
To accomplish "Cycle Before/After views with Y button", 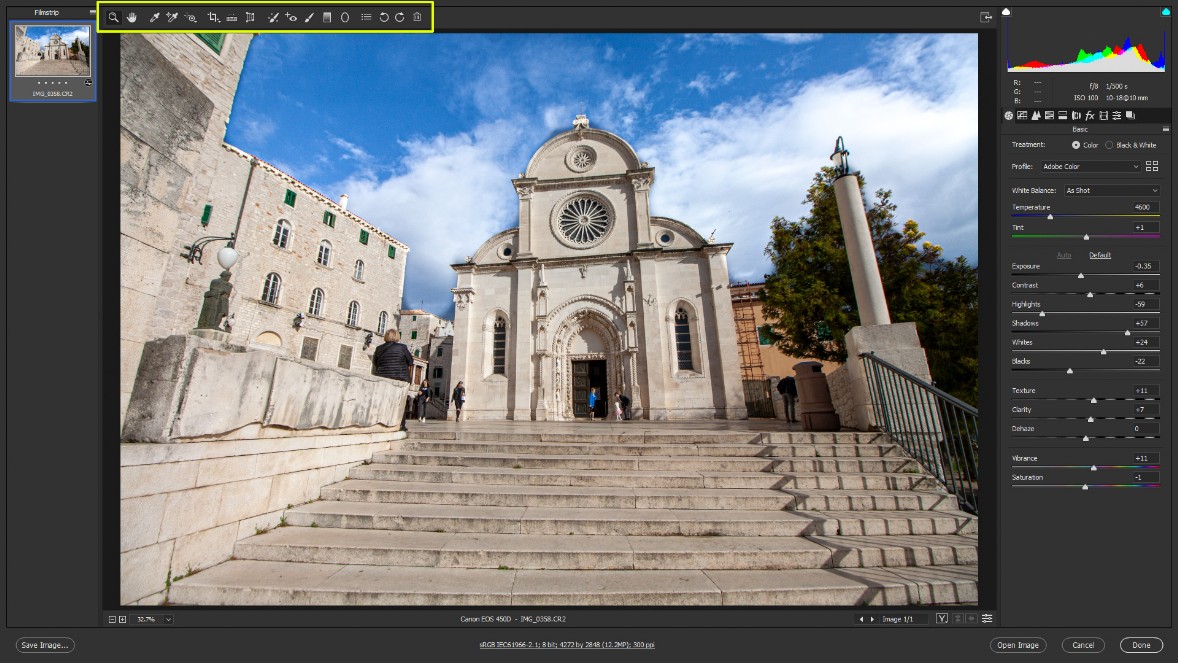I will pos(941,619).
